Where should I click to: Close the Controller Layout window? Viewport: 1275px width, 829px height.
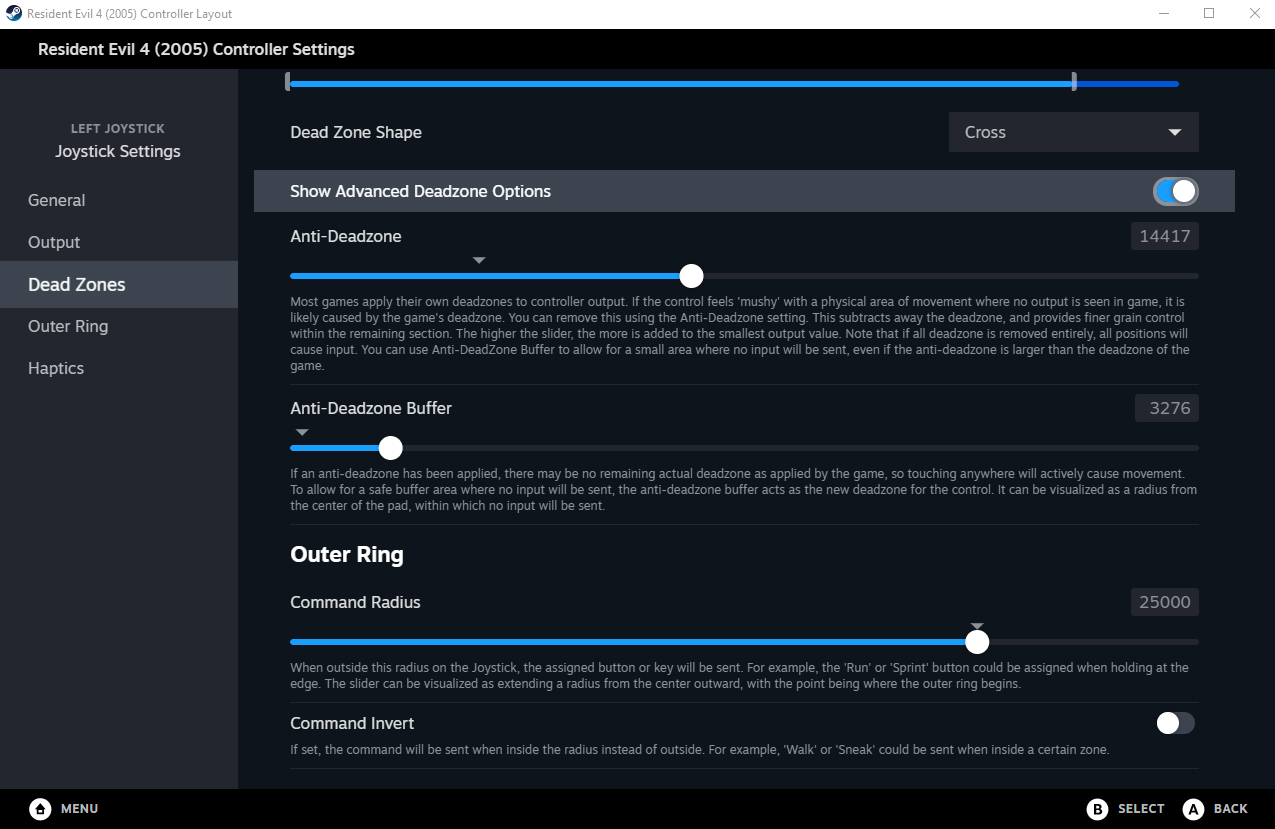point(1254,14)
